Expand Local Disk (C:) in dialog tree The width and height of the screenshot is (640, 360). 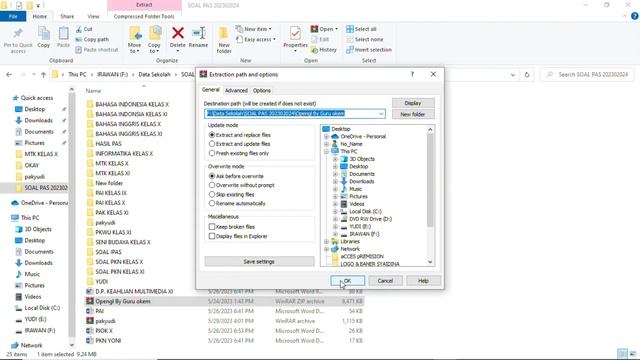pyautogui.click(x=335, y=211)
